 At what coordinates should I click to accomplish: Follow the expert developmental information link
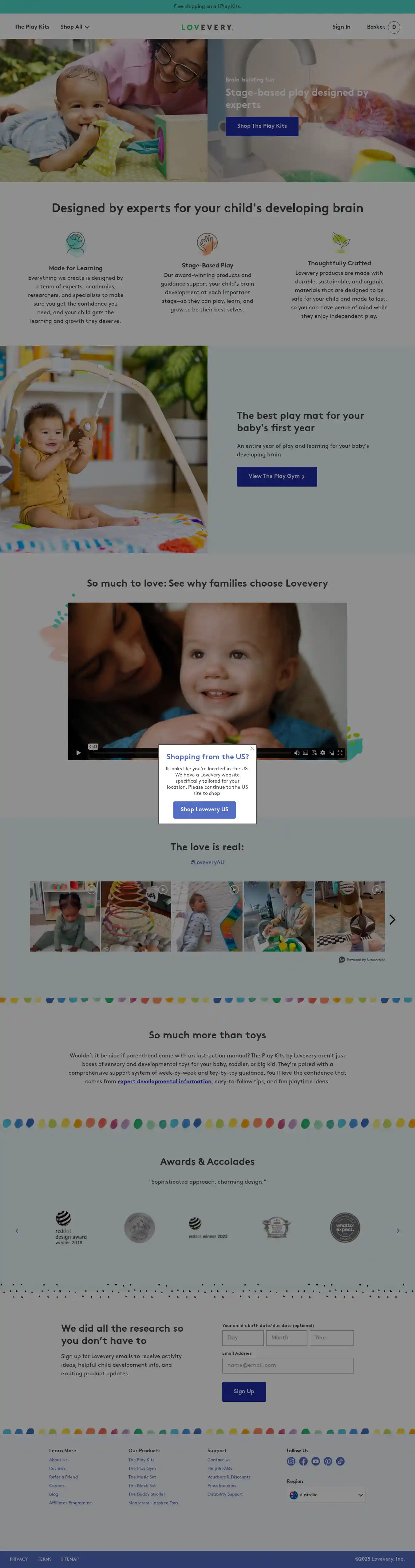(164, 1082)
